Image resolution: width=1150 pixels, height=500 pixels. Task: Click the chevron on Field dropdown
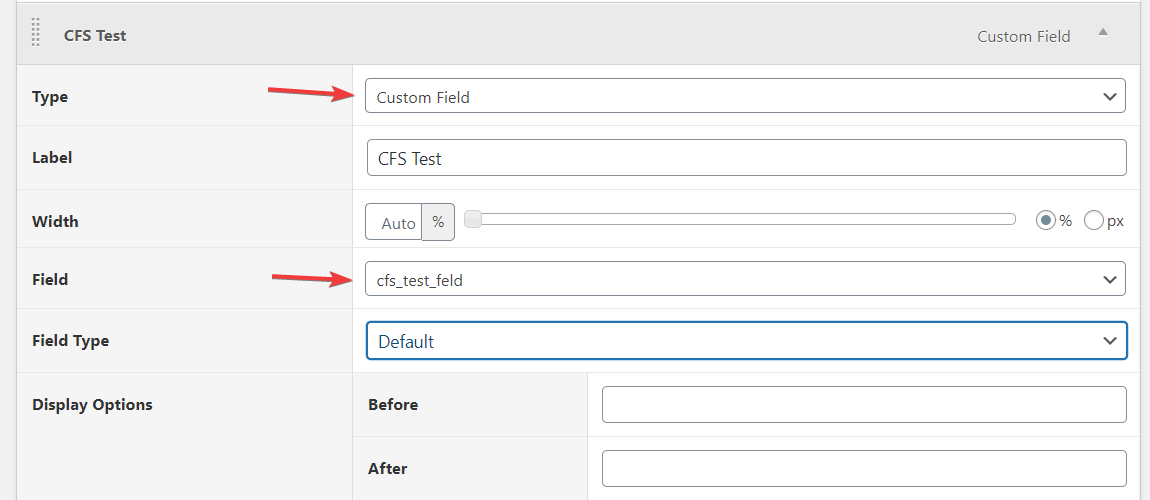click(1110, 279)
